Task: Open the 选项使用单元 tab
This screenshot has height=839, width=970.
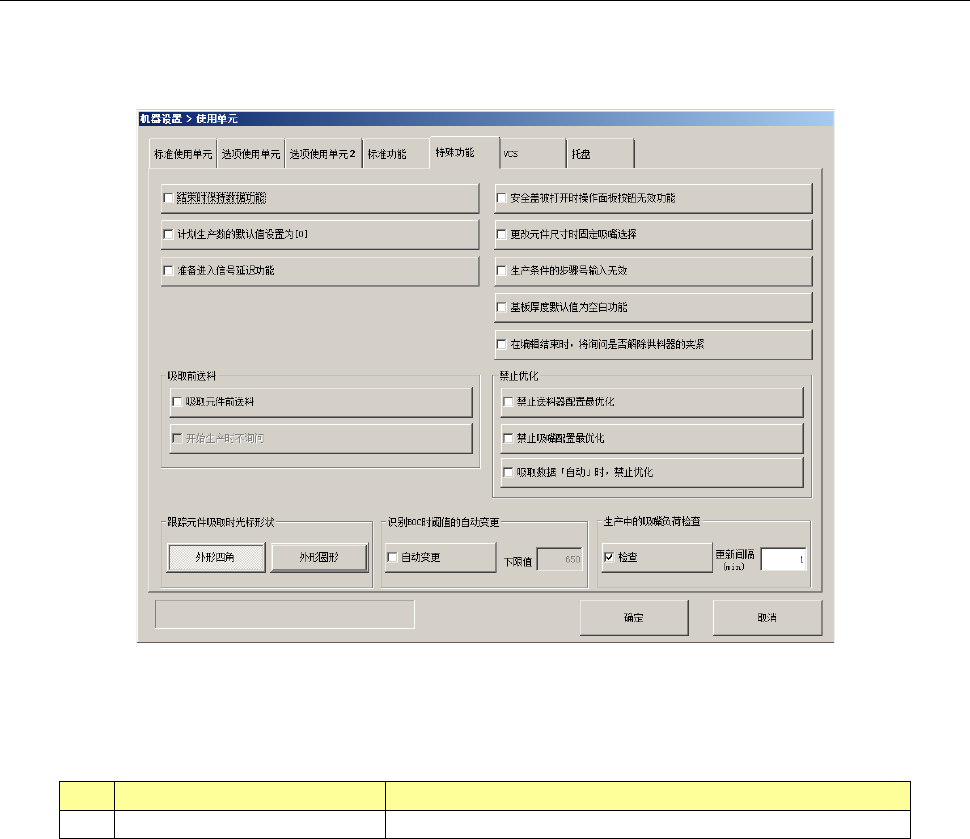Action: (251, 154)
